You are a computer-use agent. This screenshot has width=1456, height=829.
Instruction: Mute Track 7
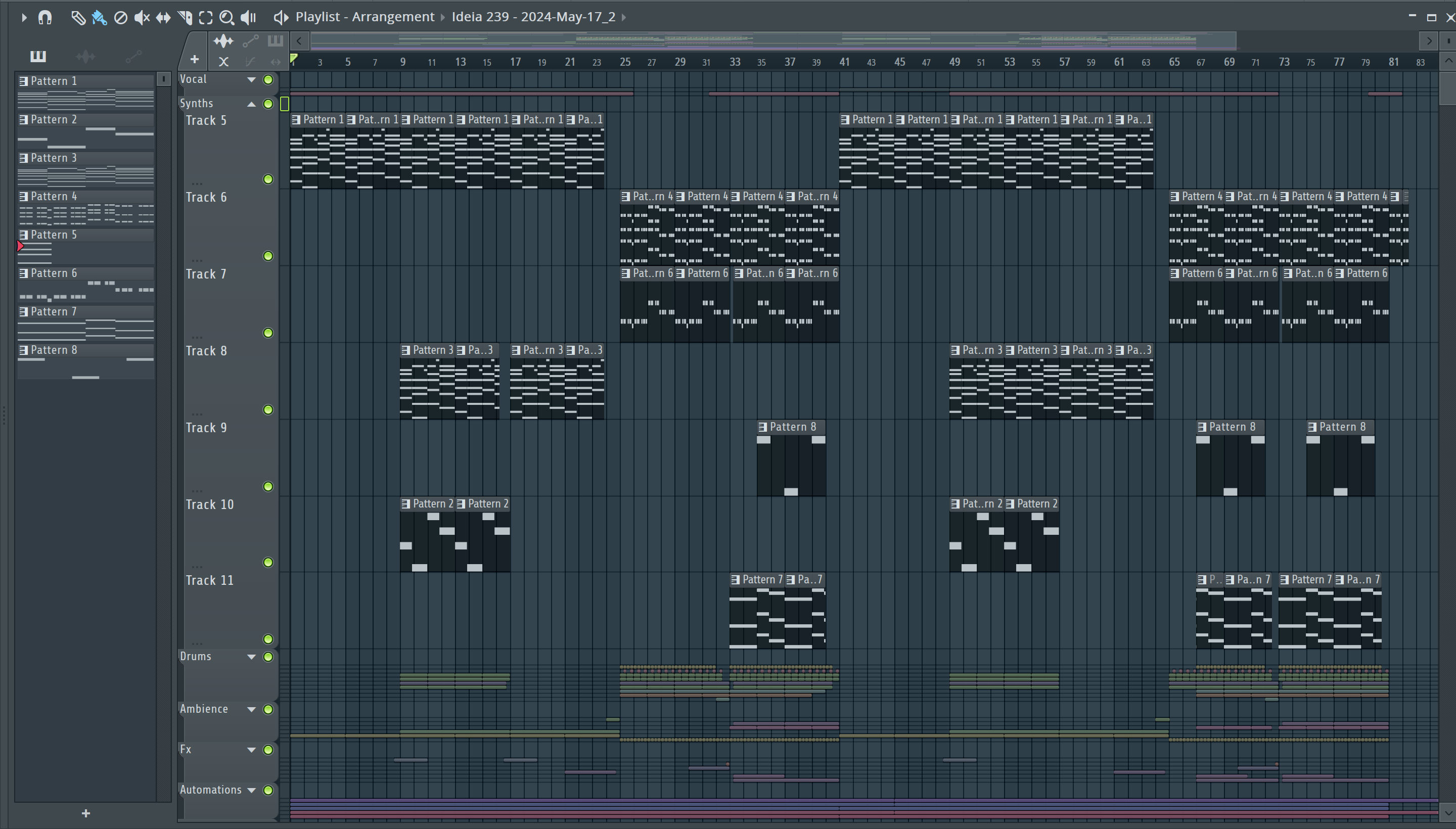[268, 333]
